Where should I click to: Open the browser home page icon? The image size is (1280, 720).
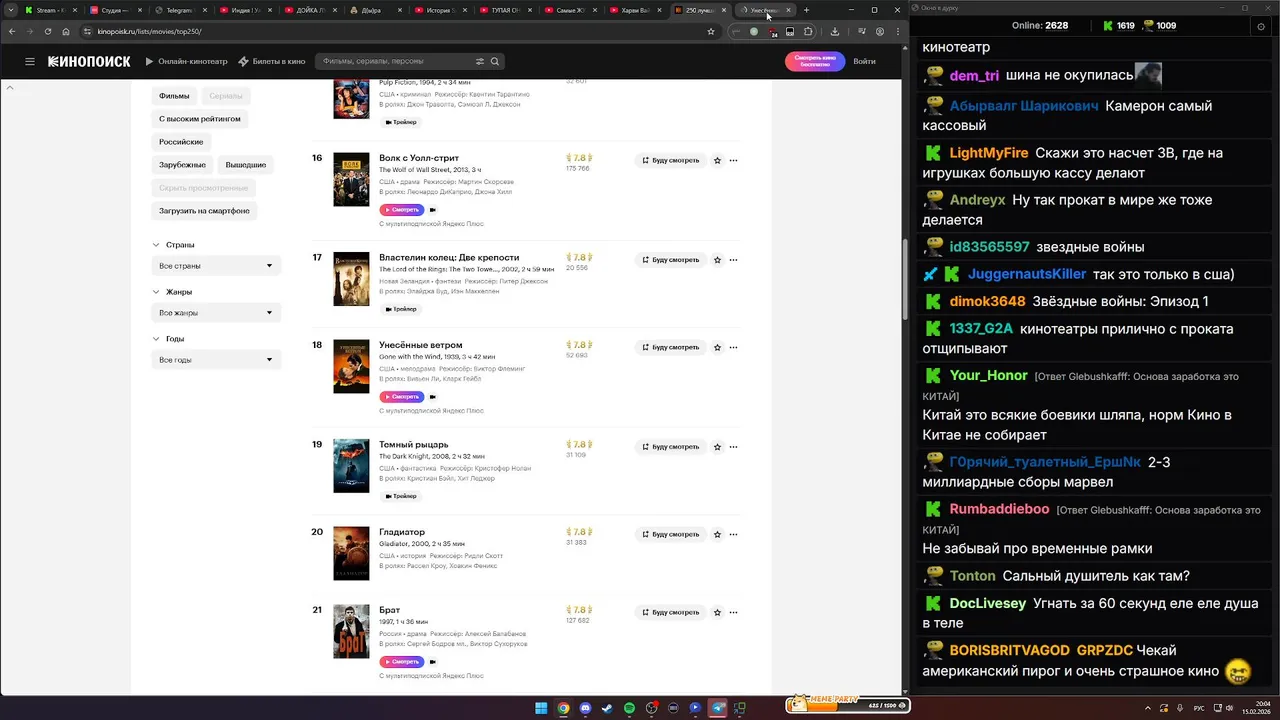(64, 31)
